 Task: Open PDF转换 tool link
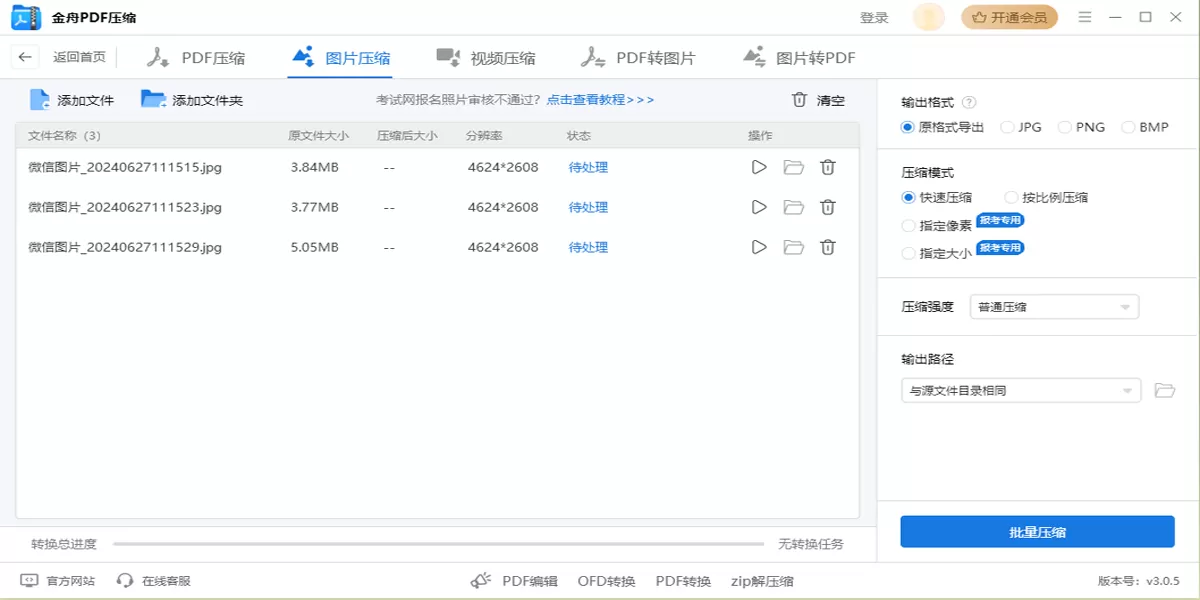coord(683,581)
